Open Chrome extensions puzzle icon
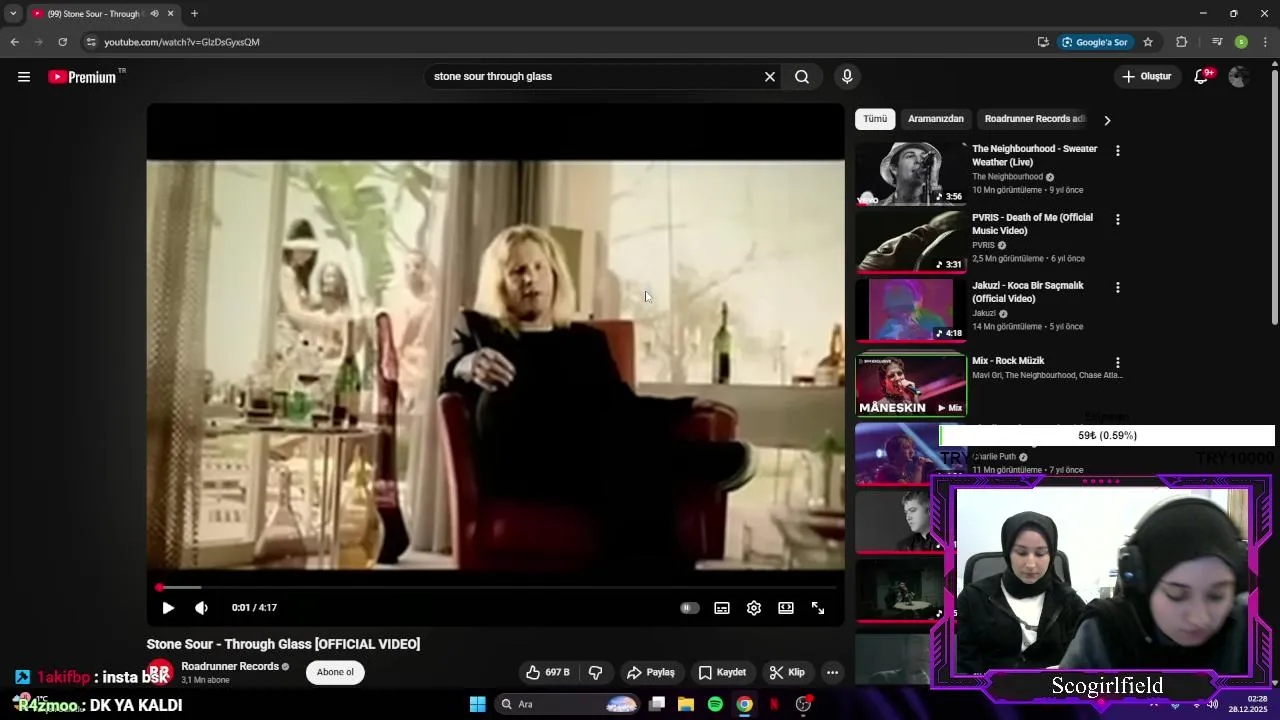1280x720 pixels. point(1181,42)
